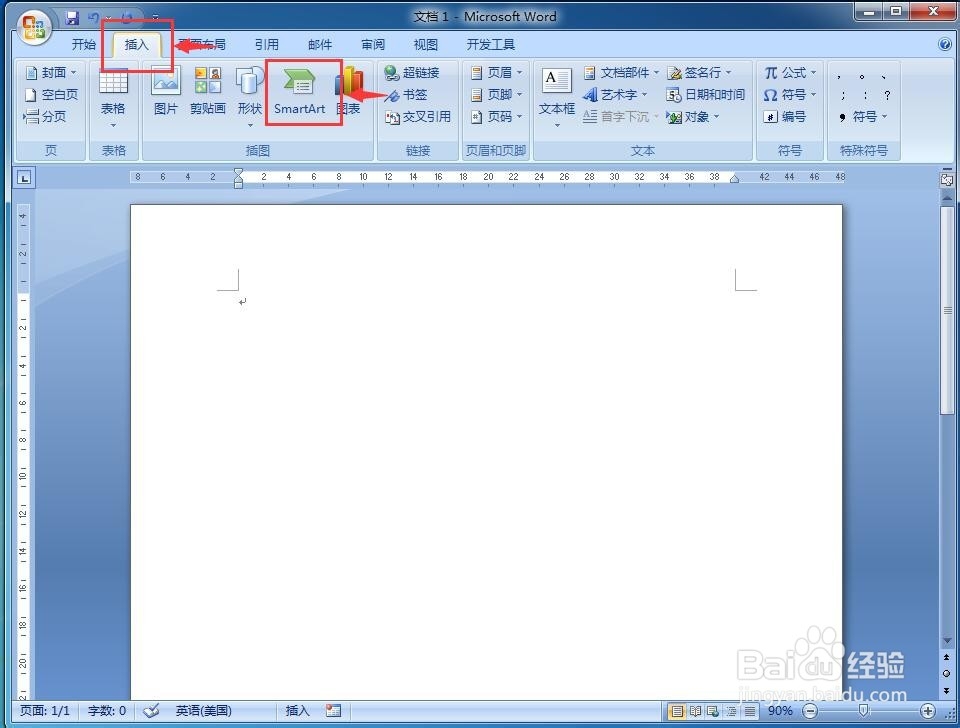Open Quick Parts (文档部件) menu
The height and width of the screenshot is (728, 960).
point(621,72)
